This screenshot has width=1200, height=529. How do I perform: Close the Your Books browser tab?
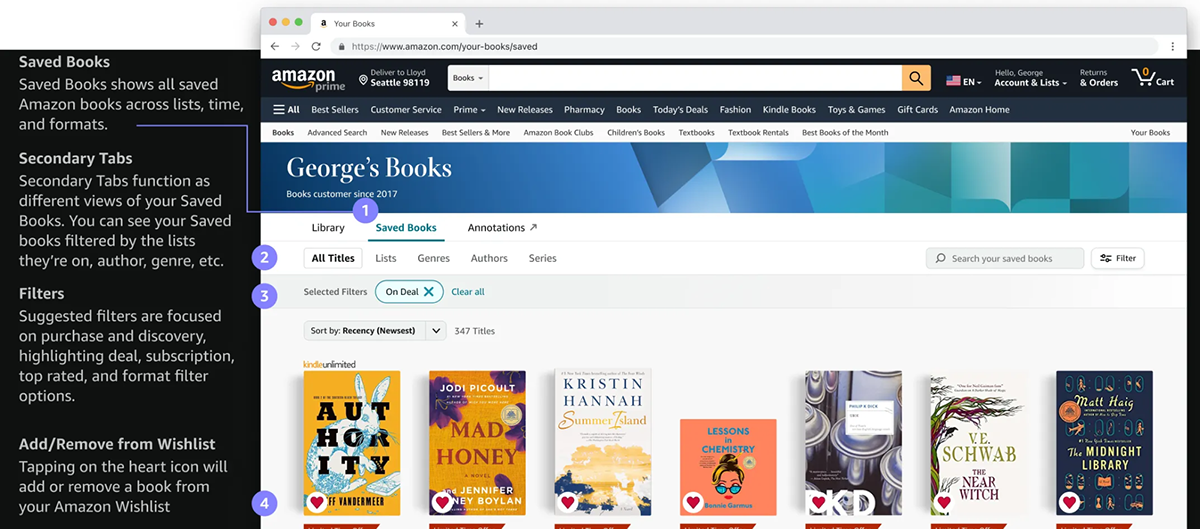[x=456, y=23]
